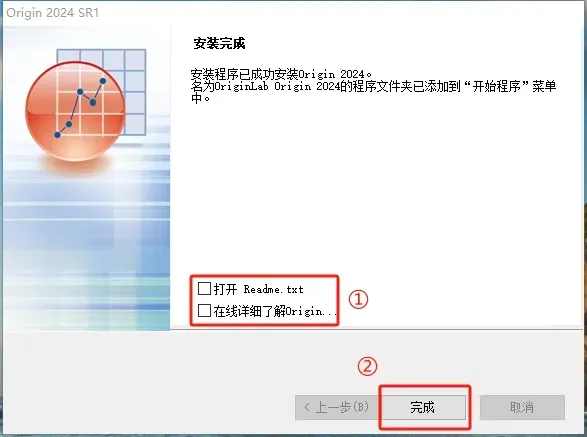This screenshot has width=587, height=437.
Task: Click the red Origin sphere logo
Action: point(75,111)
